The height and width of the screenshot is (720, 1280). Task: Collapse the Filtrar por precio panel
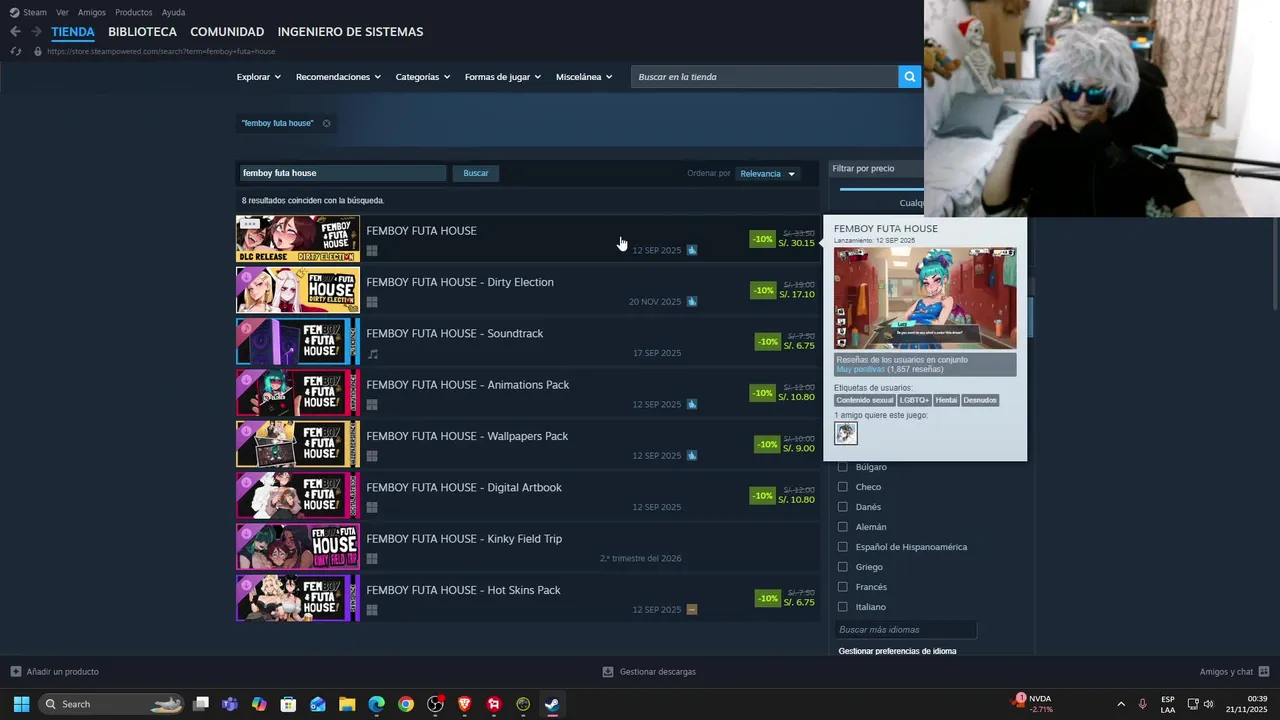tap(875, 169)
